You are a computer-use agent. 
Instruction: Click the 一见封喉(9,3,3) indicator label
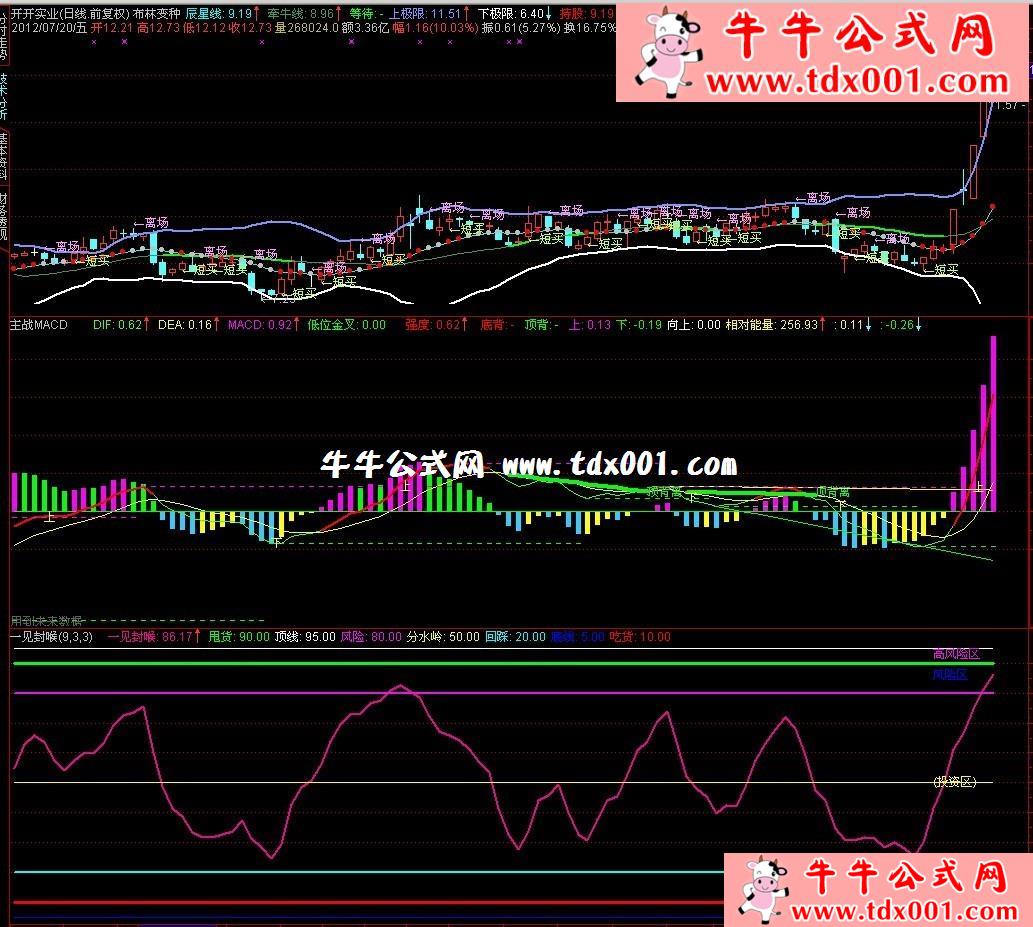51,636
